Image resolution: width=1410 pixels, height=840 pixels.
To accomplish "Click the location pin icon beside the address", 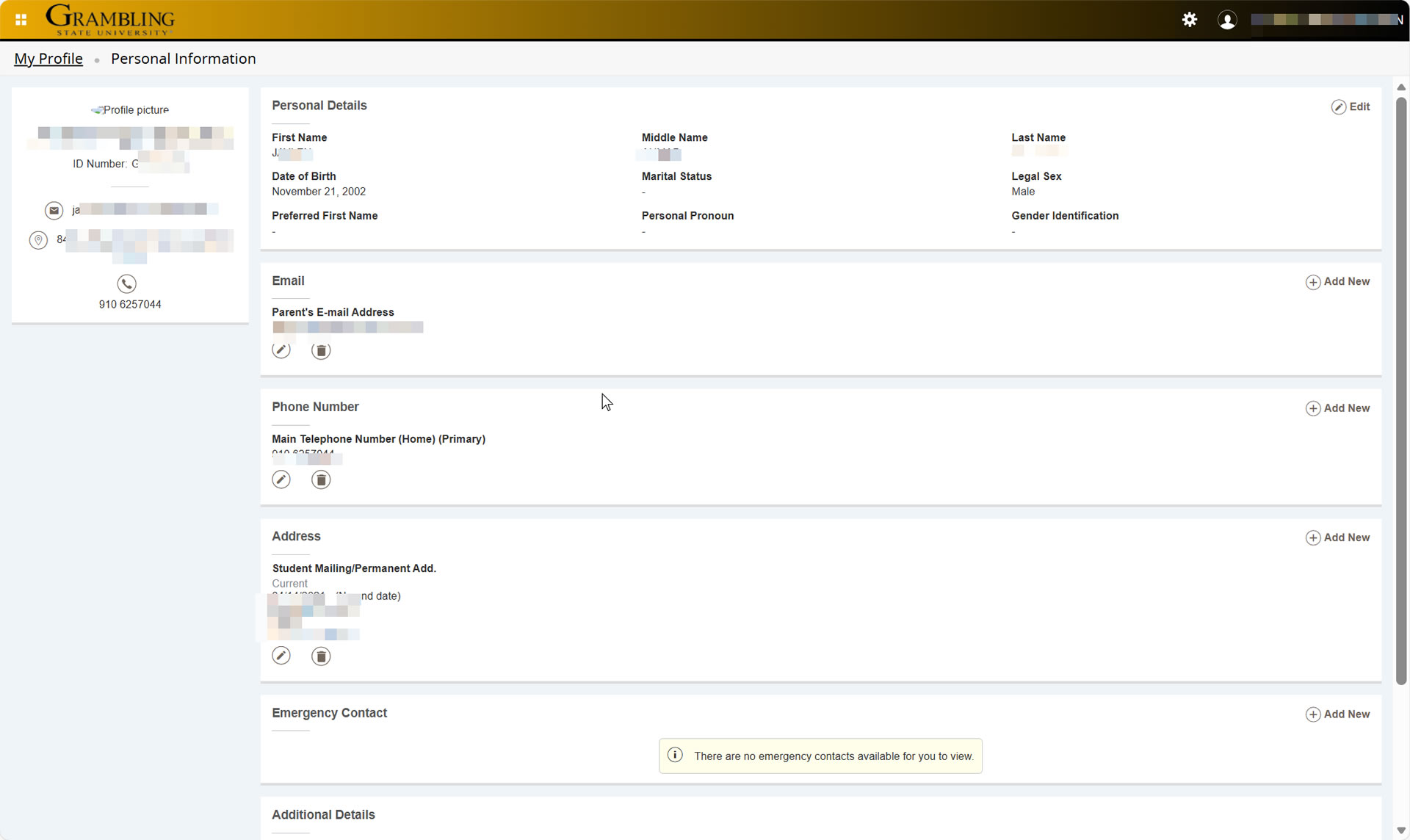I will pyautogui.click(x=38, y=239).
